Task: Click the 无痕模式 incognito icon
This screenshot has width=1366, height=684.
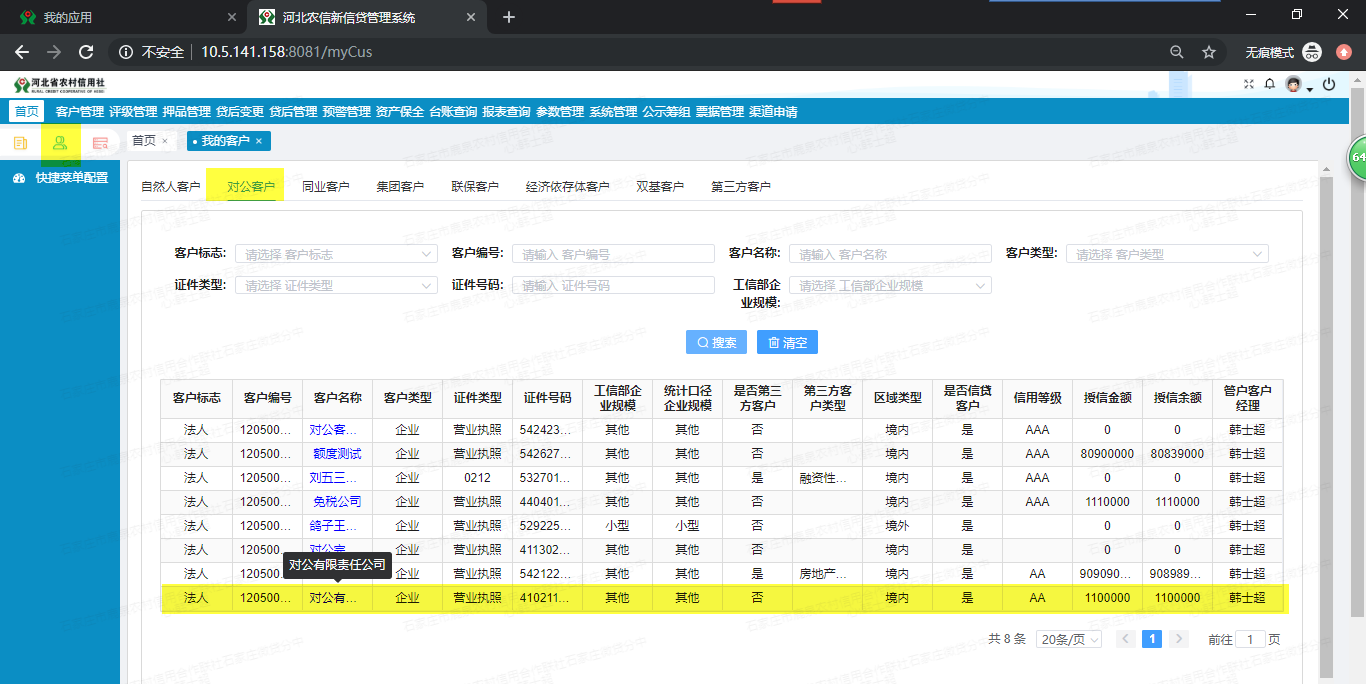Action: coord(1312,51)
